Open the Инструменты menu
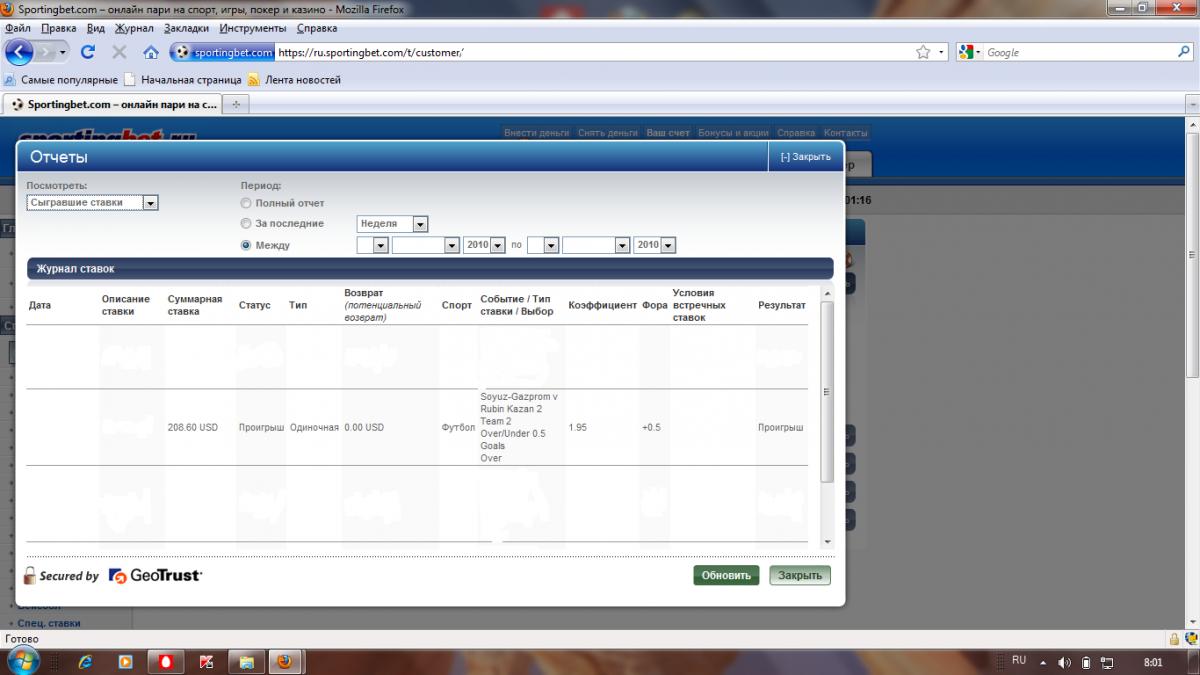The width and height of the screenshot is (1200, 675). (x=252, y=28)
